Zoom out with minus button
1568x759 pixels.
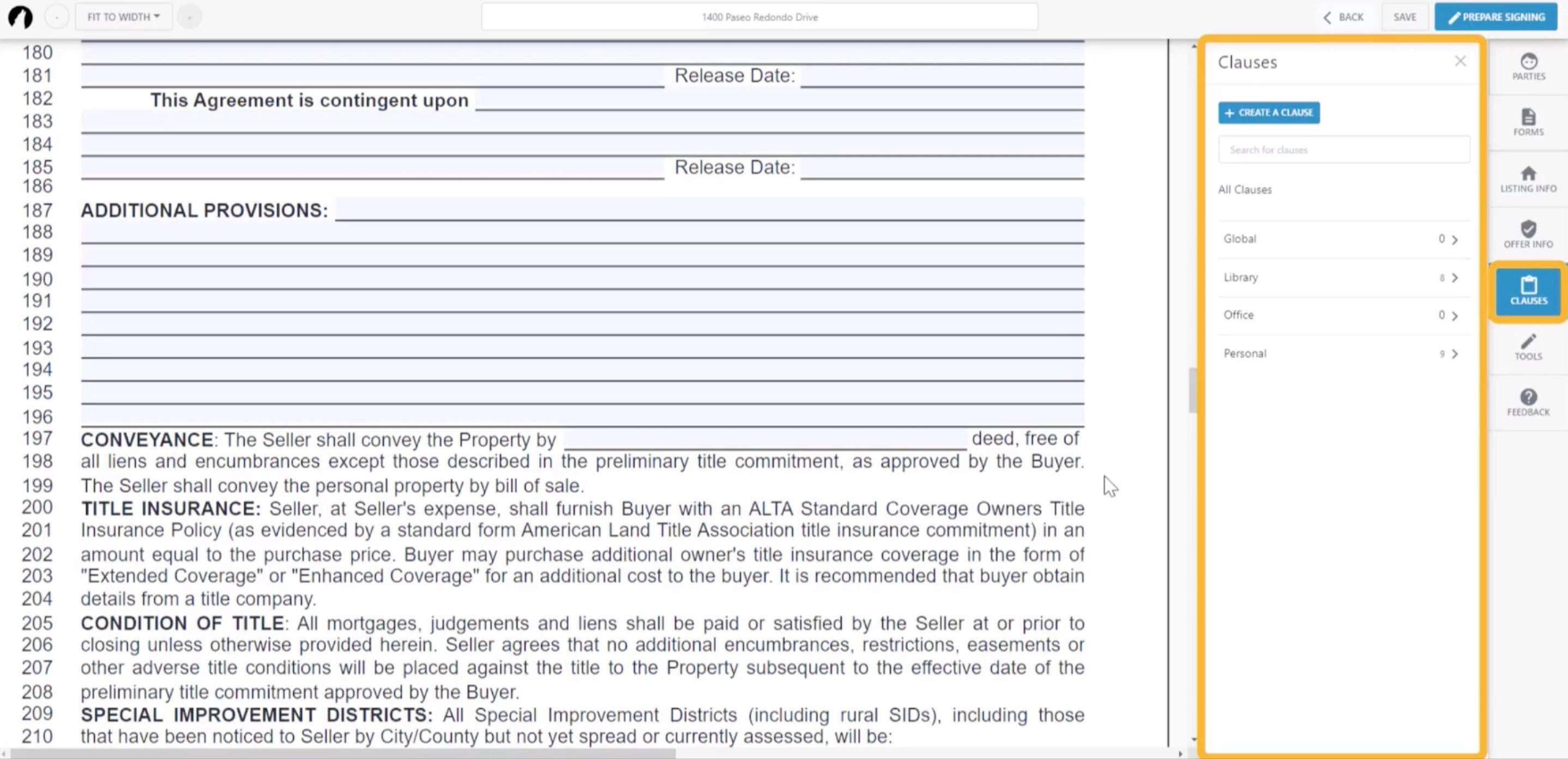click(x=57, y=17)
